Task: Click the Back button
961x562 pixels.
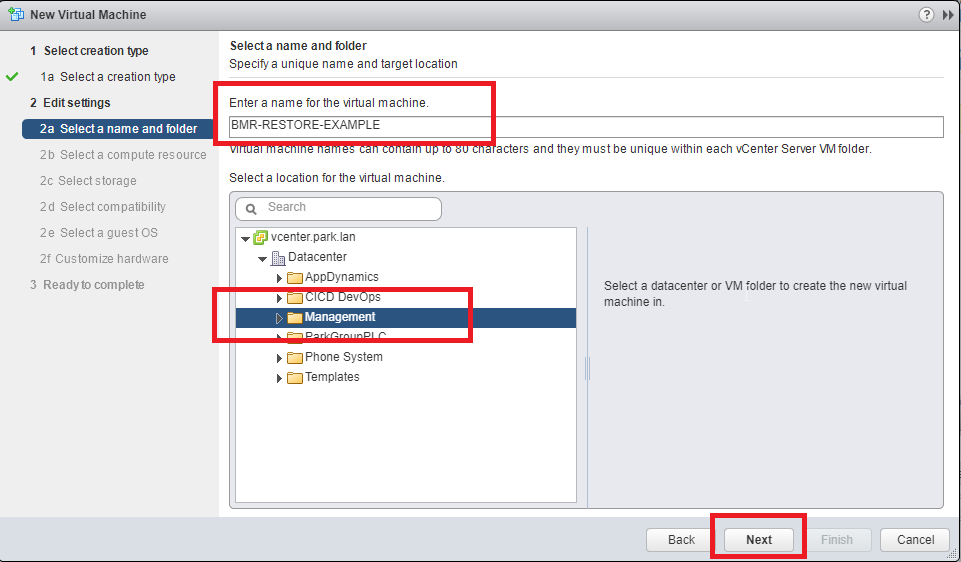Action: [681, 540]
